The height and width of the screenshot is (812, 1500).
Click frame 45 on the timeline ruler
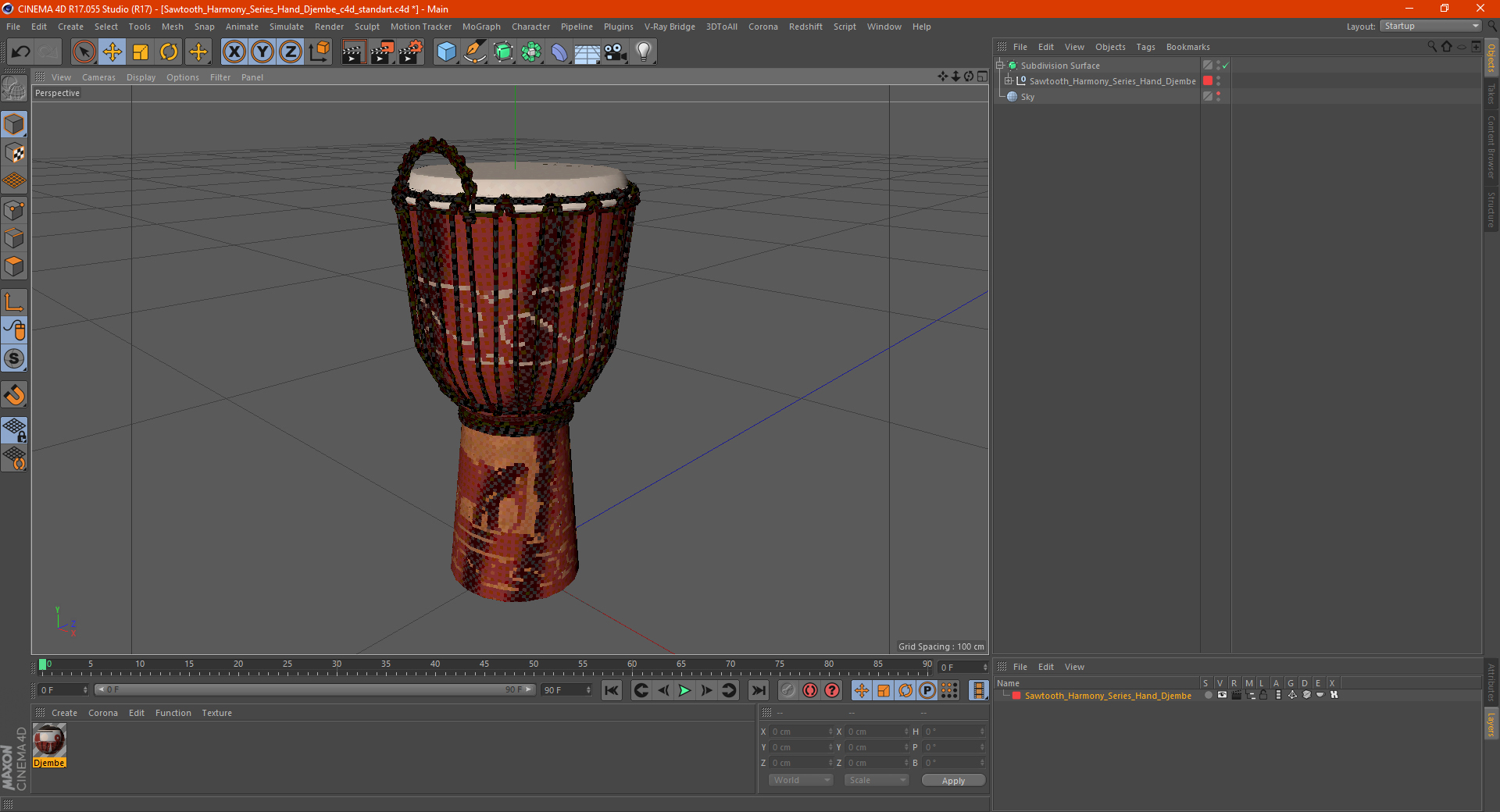click(x=484, y=665)
